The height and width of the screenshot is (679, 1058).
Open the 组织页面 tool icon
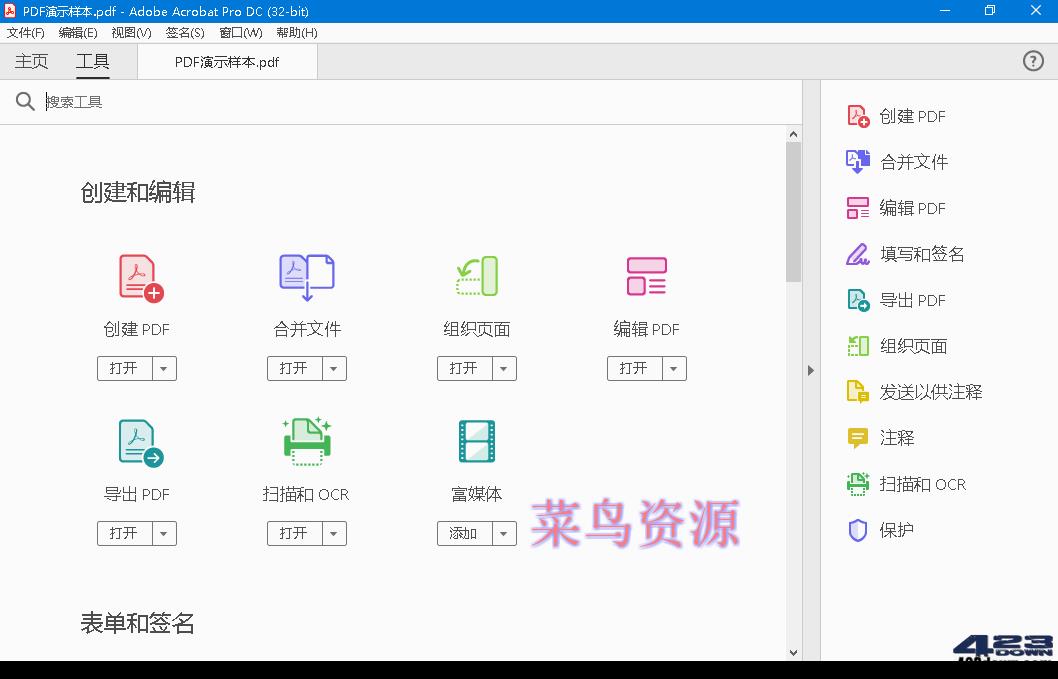click(476, 277)
